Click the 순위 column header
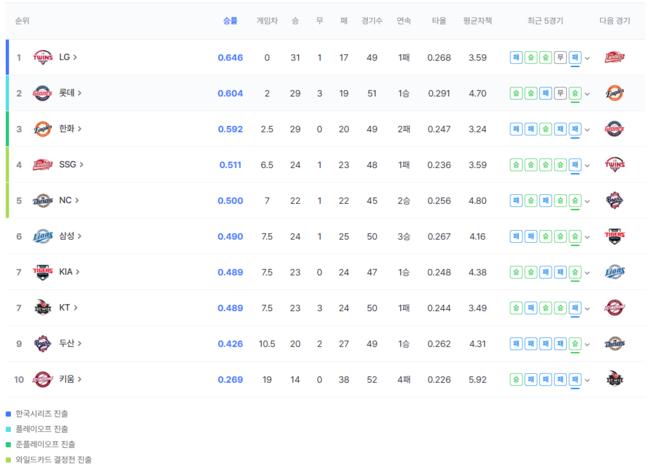 pos(22,21)
